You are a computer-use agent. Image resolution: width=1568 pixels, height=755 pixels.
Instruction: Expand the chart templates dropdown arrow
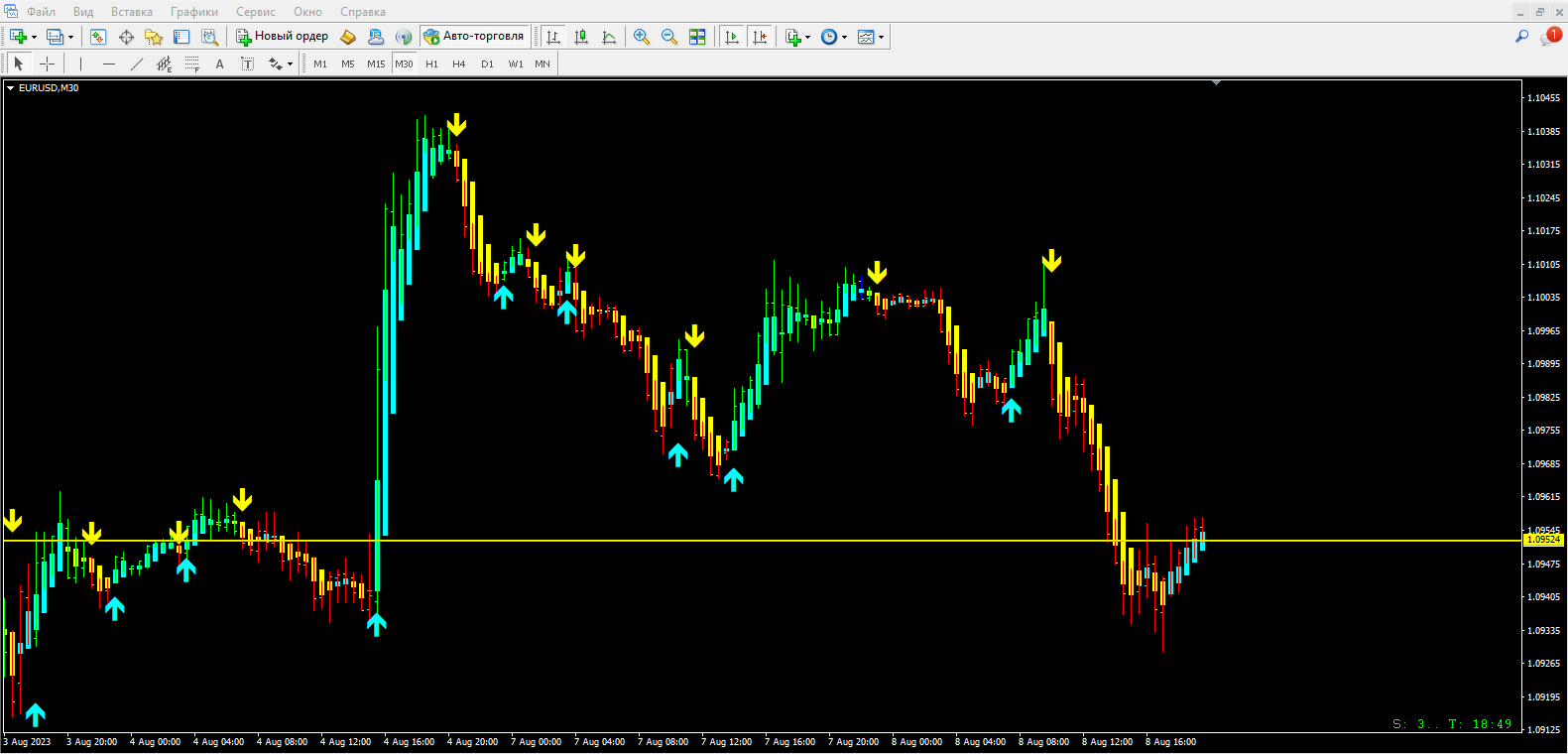(881, 38)
